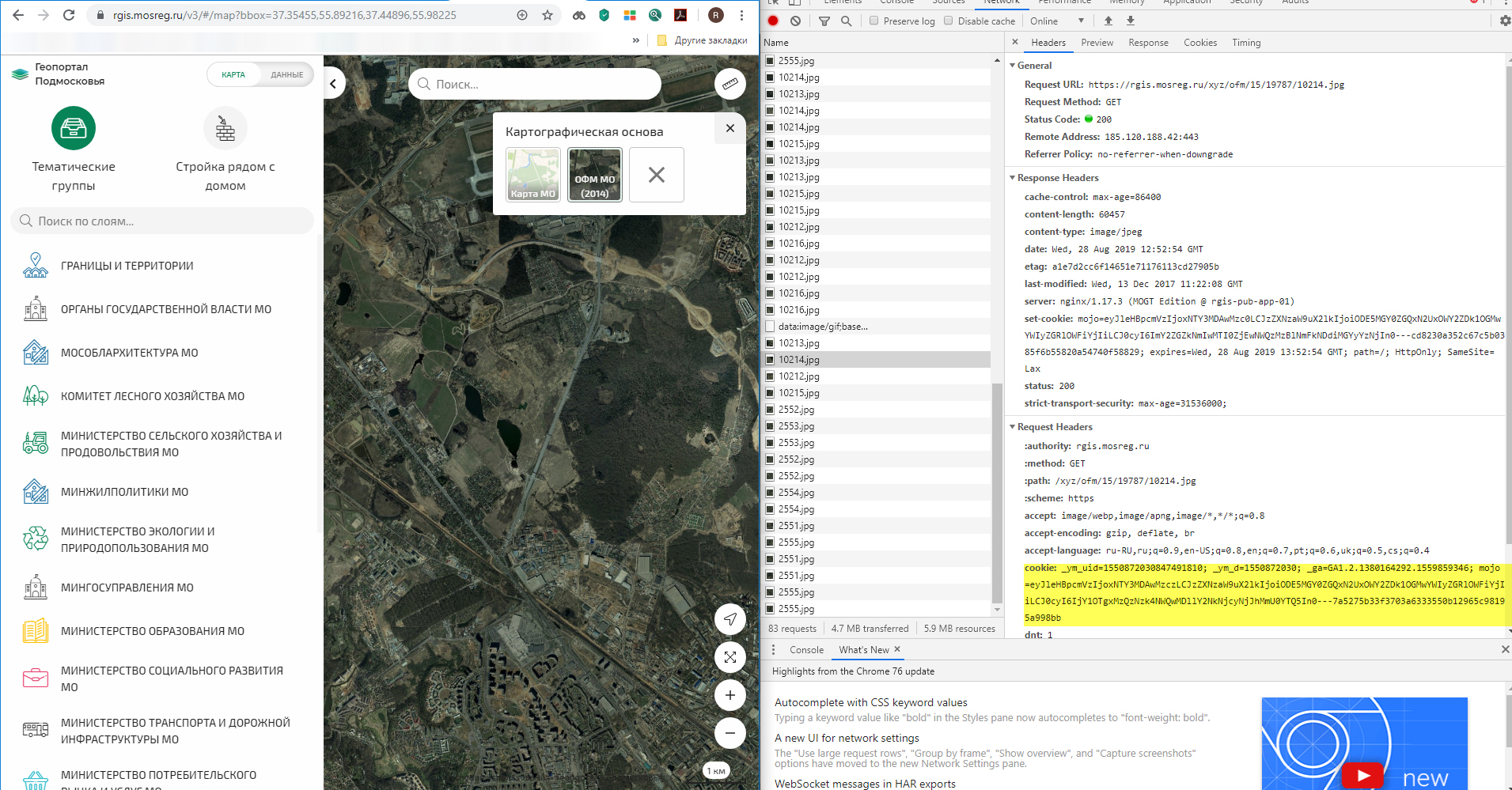Clear the DevTools network log
Viewport: 1512px width, 790px height.
click(795, 21)
